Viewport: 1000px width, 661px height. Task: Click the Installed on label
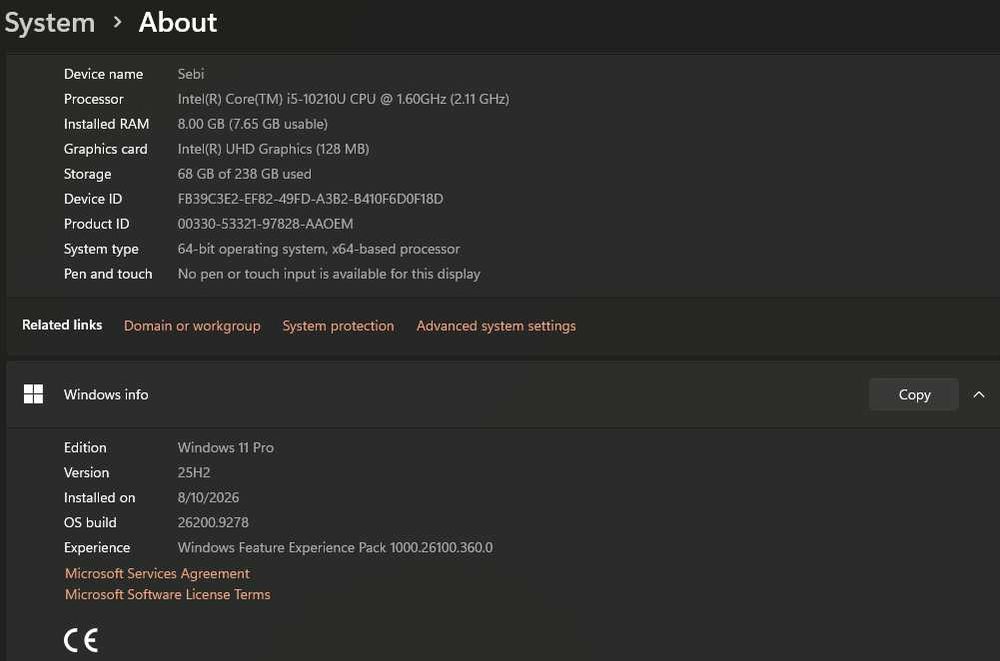[99, 498]
